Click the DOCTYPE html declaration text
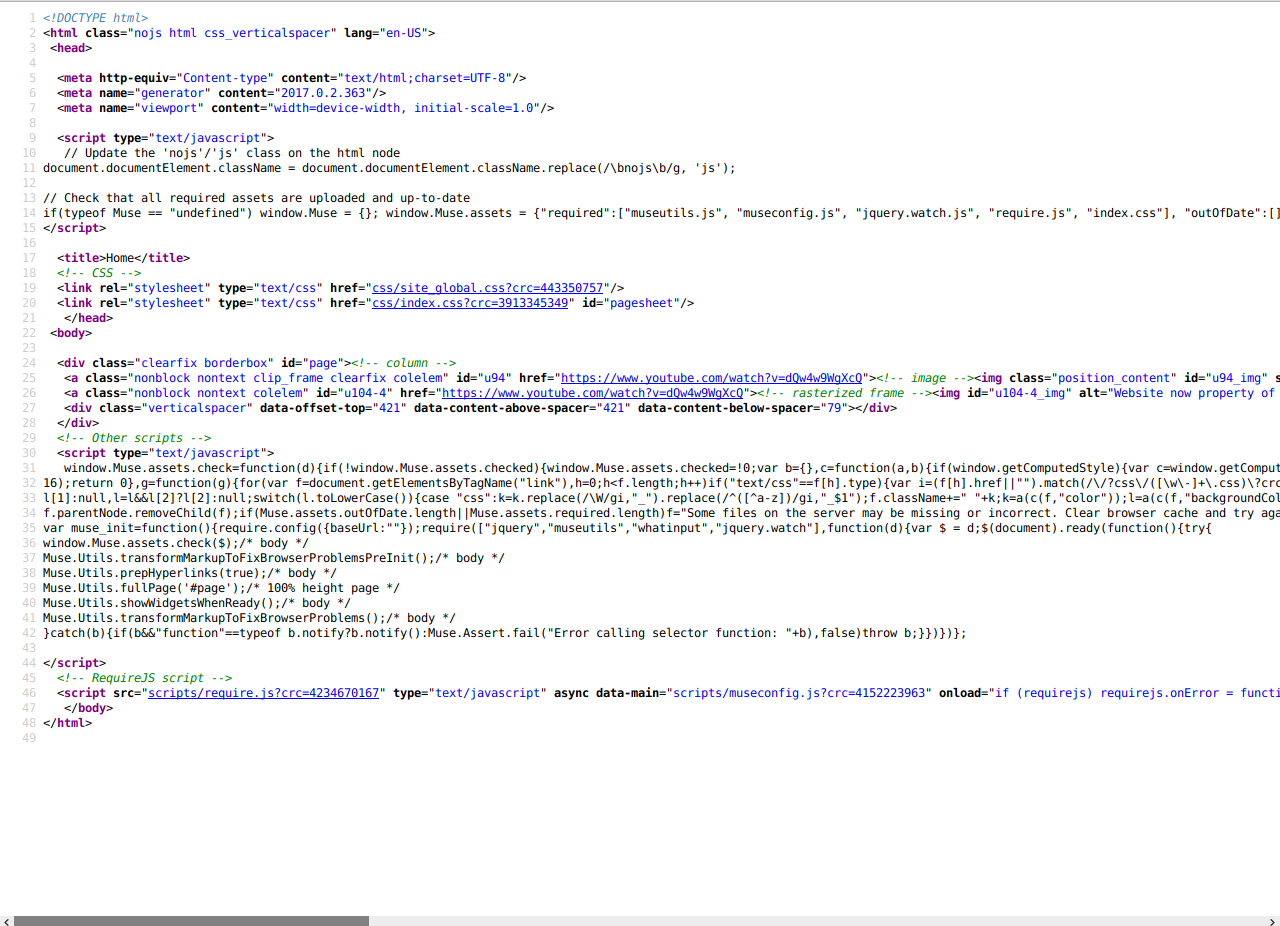 pos(96,18)
